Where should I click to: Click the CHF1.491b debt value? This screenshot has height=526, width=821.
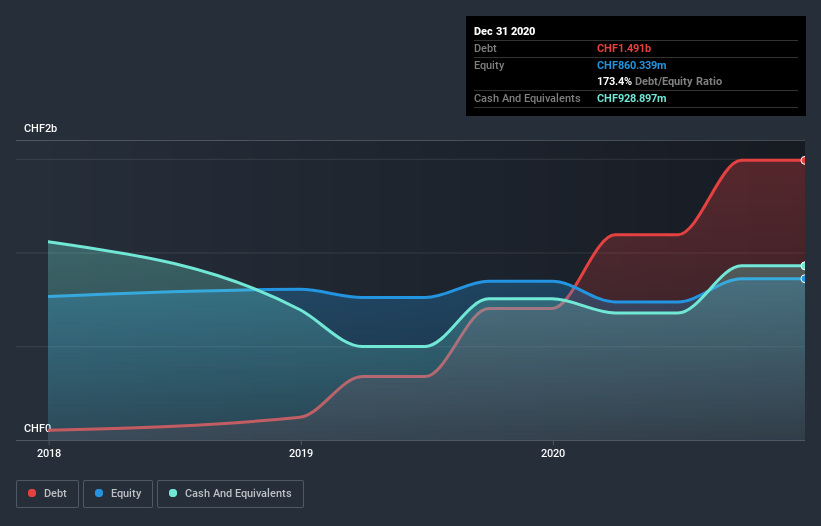click(x=624, y=48)
